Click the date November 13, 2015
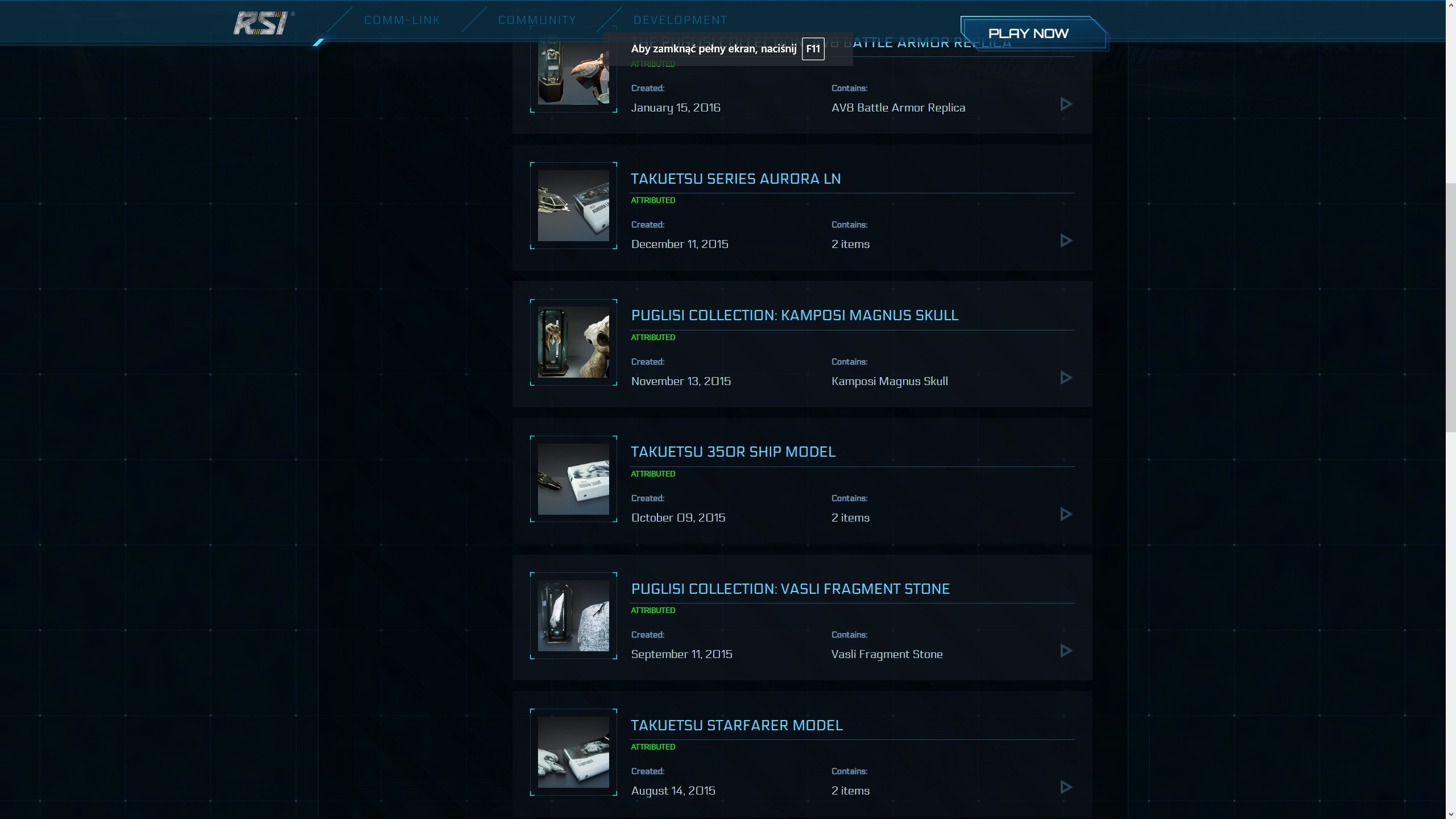The image size is (1456, 819). 681,381
